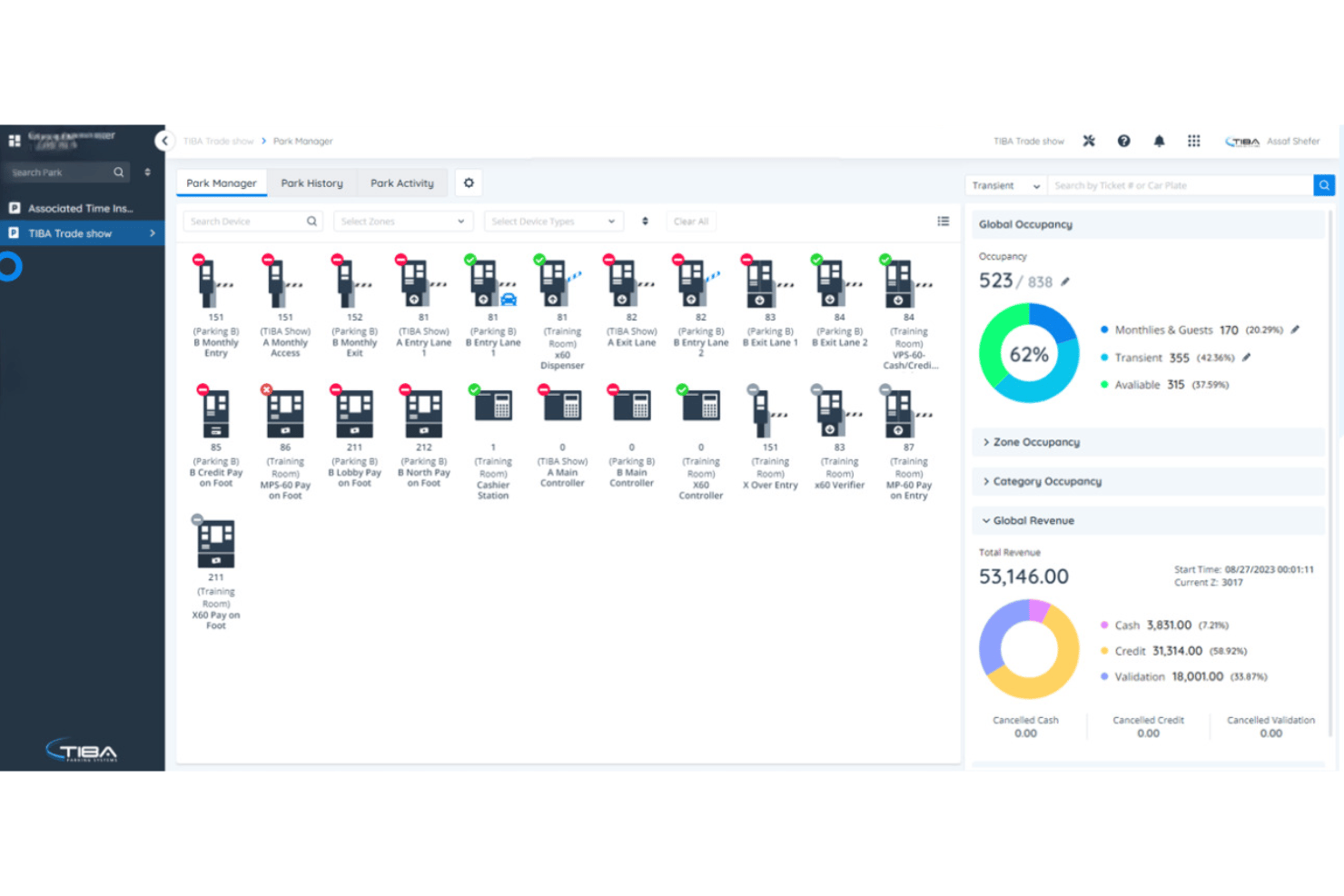
Task: Select the A Main Controller device
Action: coord(562,406)
